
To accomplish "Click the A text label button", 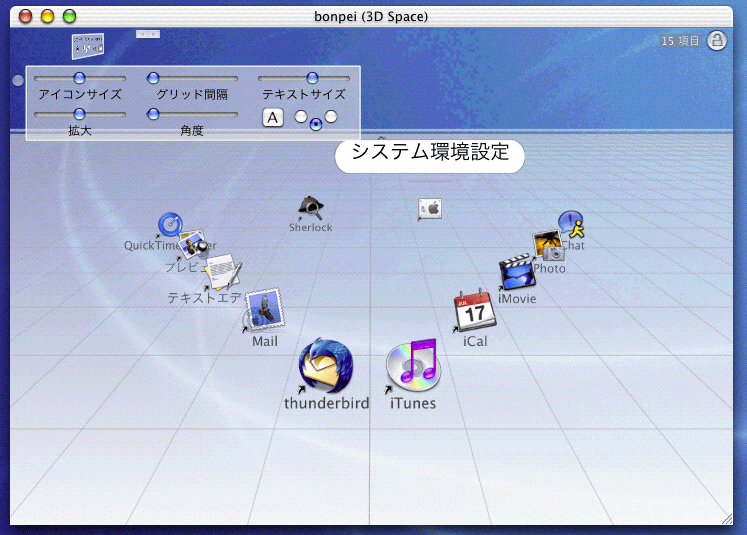I will coord(273,117).
